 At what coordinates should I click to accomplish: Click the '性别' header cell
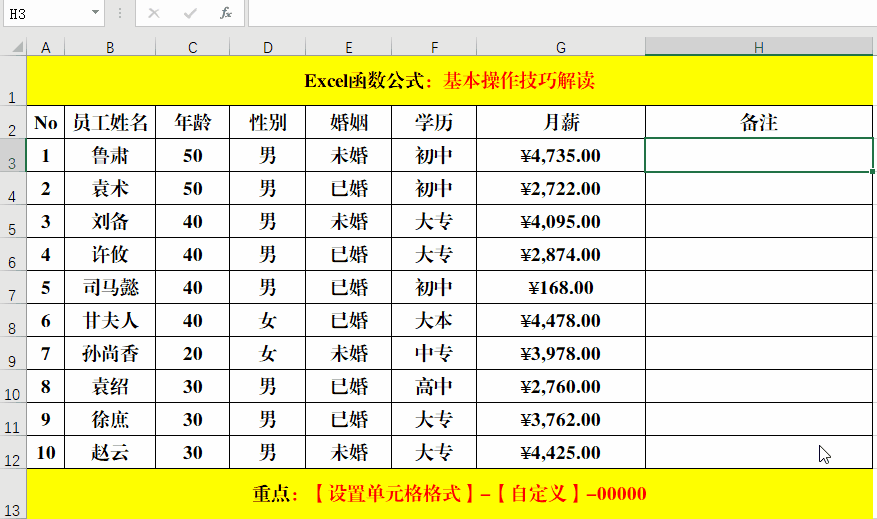click(x=268, y=122)
